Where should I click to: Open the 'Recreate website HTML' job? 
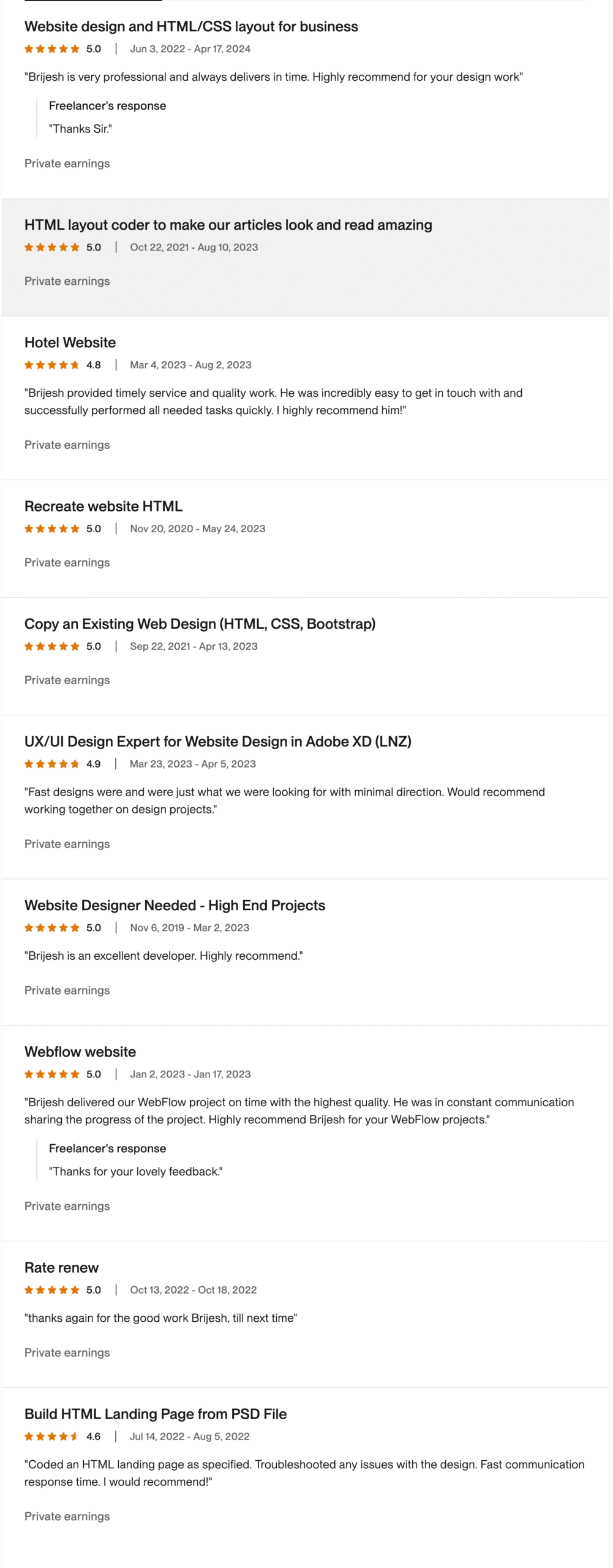103,506
